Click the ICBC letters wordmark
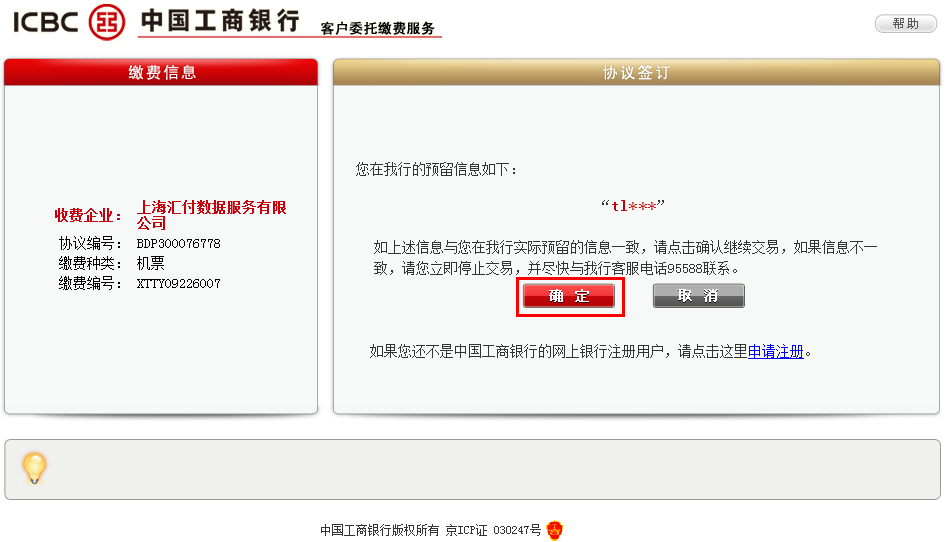Screen dimensions: 945x542 point(46,23)
